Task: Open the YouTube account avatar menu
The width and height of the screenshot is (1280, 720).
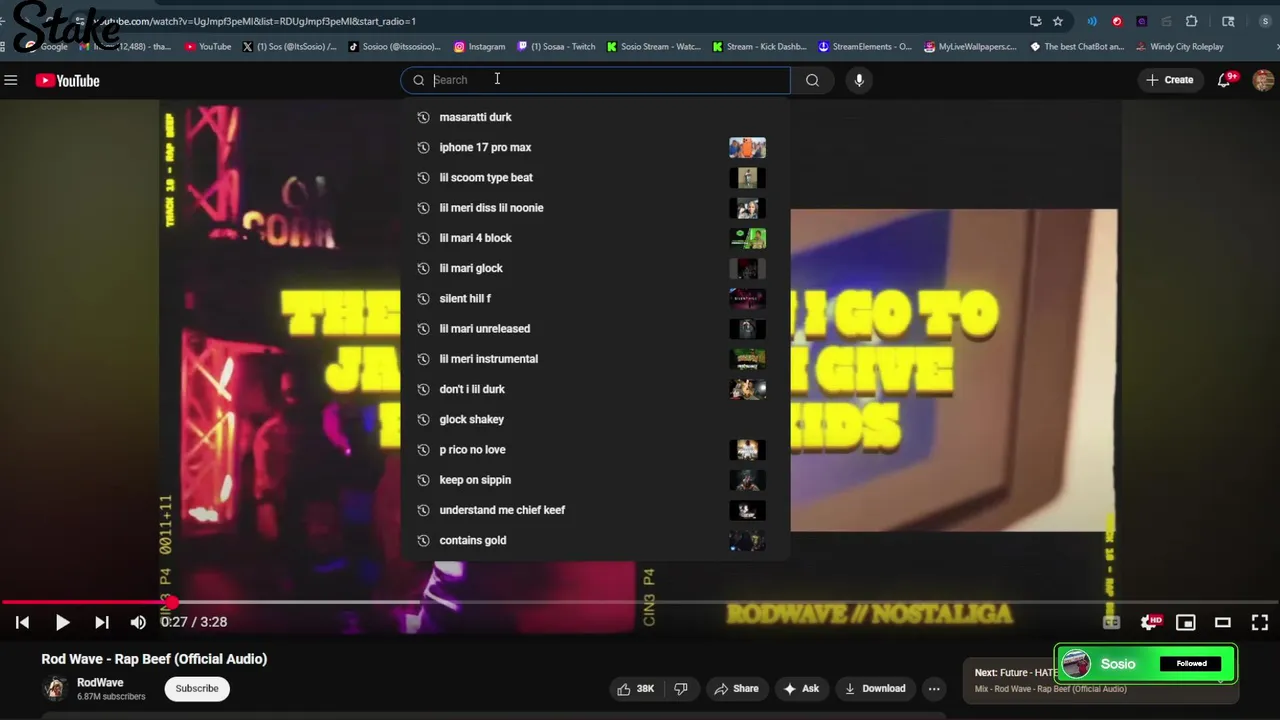Action: [x=1263, y=80]
